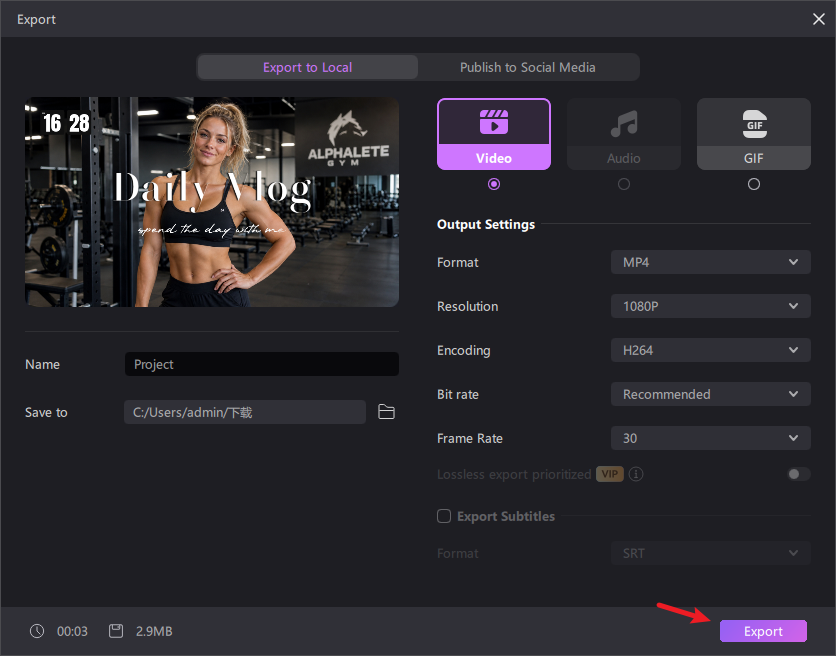Open the Resolution 1080P dropdown
Viewport: 836px width, 656px height.
click(x=711, y=306)
